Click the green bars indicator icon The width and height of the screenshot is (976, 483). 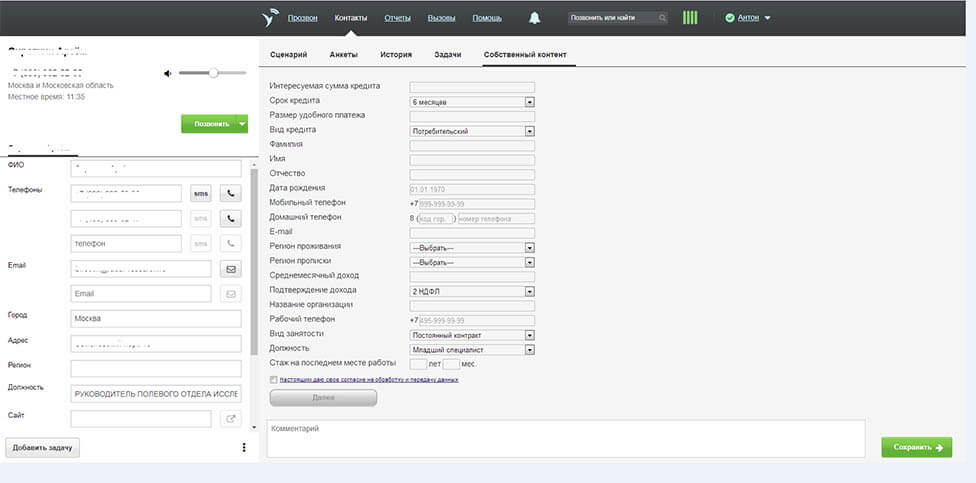click(690, 18)
